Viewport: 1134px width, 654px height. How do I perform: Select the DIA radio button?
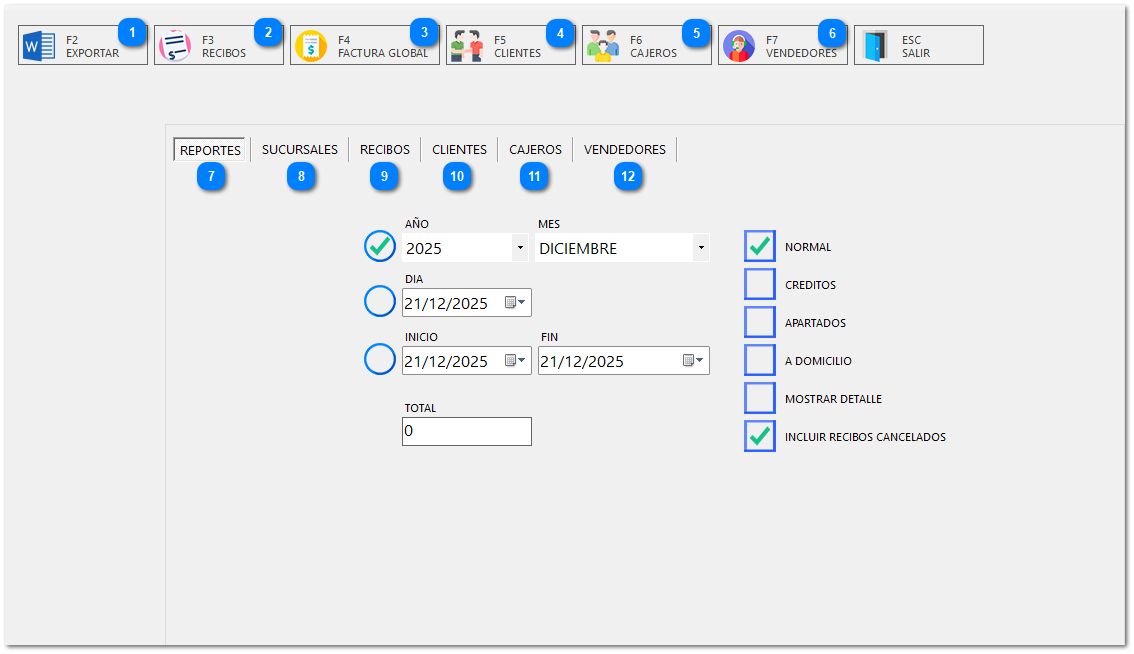point(380,301)
